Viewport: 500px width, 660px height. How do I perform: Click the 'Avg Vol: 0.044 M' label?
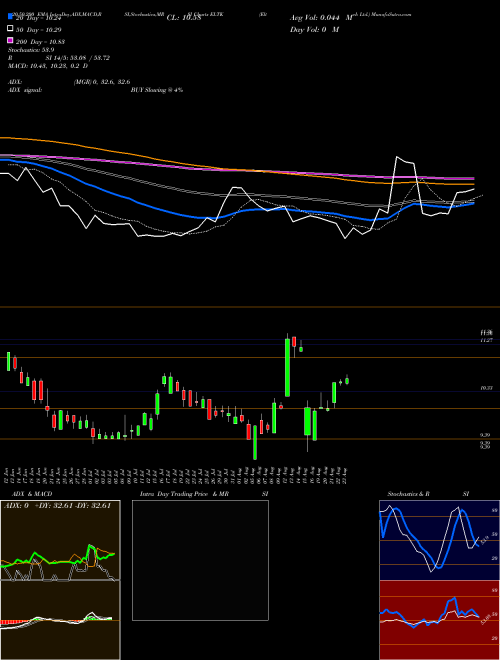pyautogui.click(x=321, y=18)
